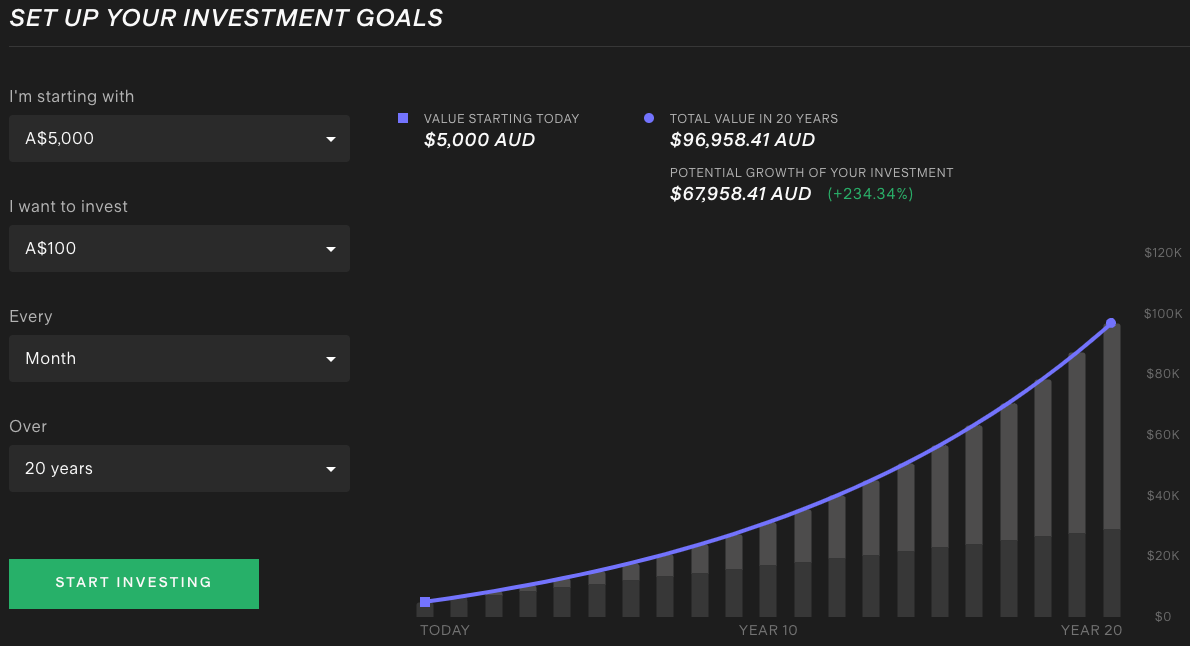Click the green +234.34% growth figure
1190x646 pixels.
869,193
